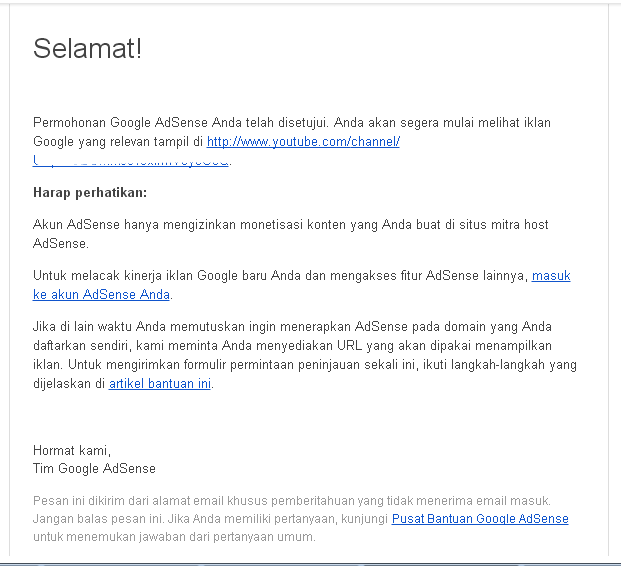
Task: Visit 'Pusat Bantuan Google AdSense' link
Action: (x=480, y=519)
